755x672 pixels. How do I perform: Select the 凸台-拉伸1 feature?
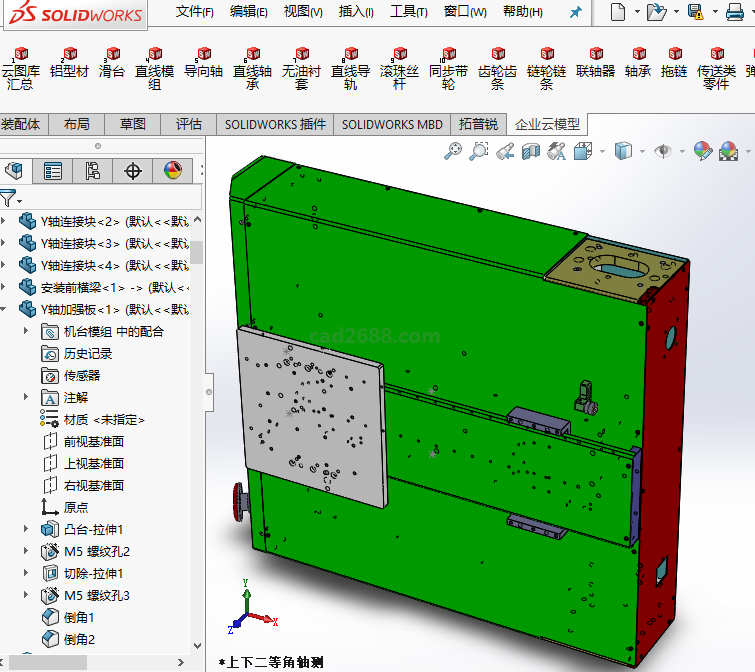(92, 529)
